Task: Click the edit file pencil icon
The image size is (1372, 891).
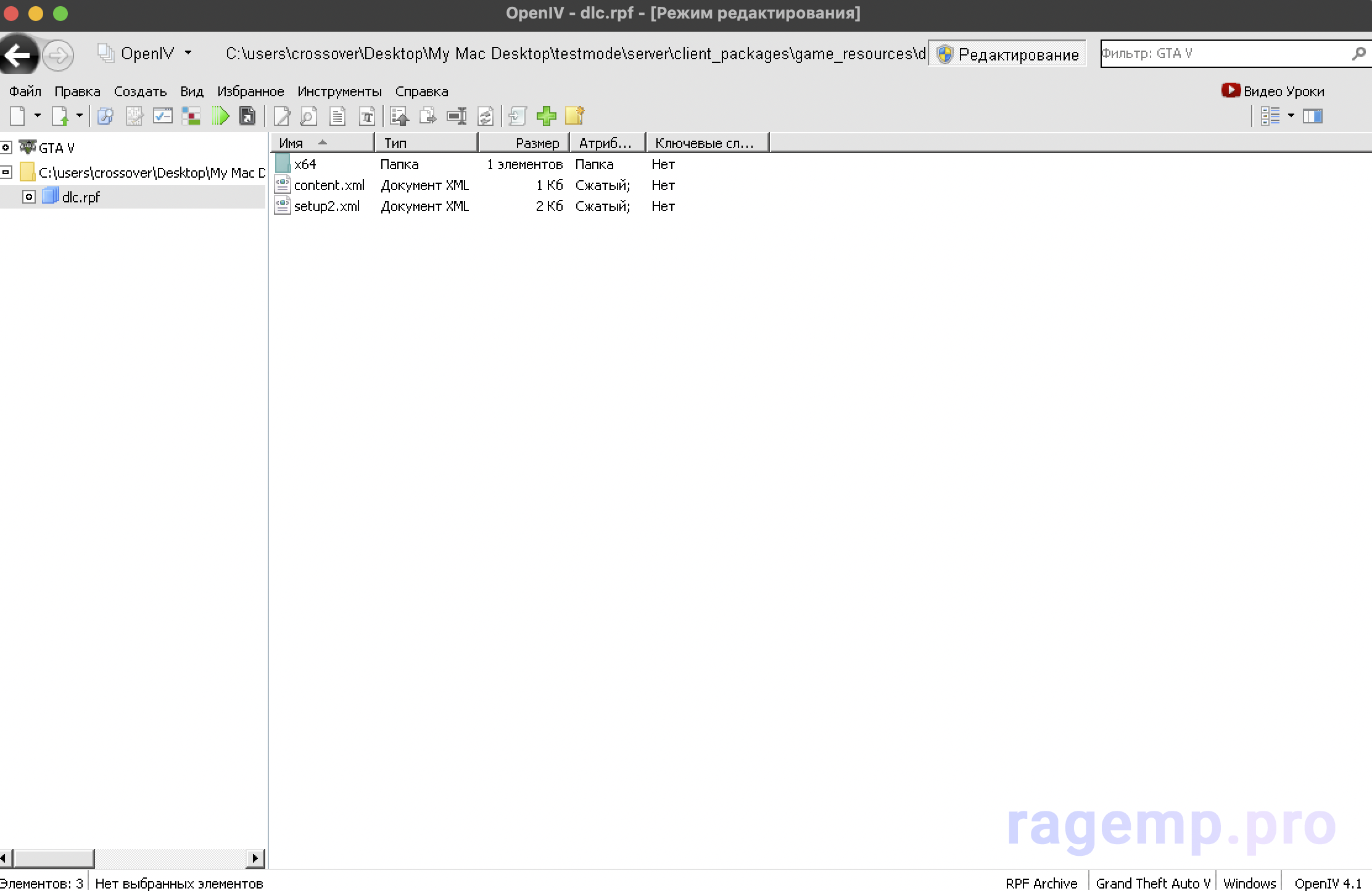Action: (x=282, y=116)
